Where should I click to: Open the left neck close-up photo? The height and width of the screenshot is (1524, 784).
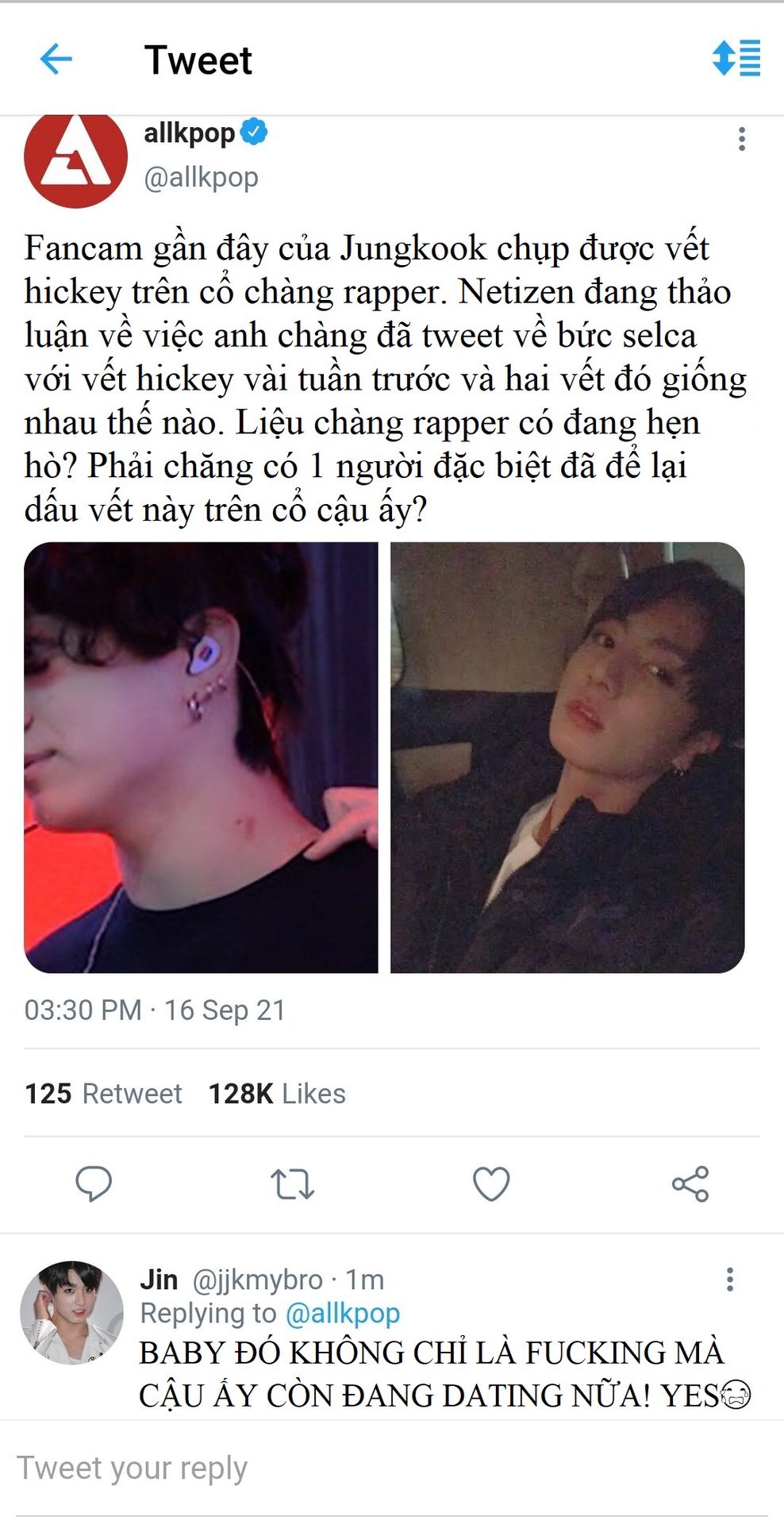tap(201, 757)
